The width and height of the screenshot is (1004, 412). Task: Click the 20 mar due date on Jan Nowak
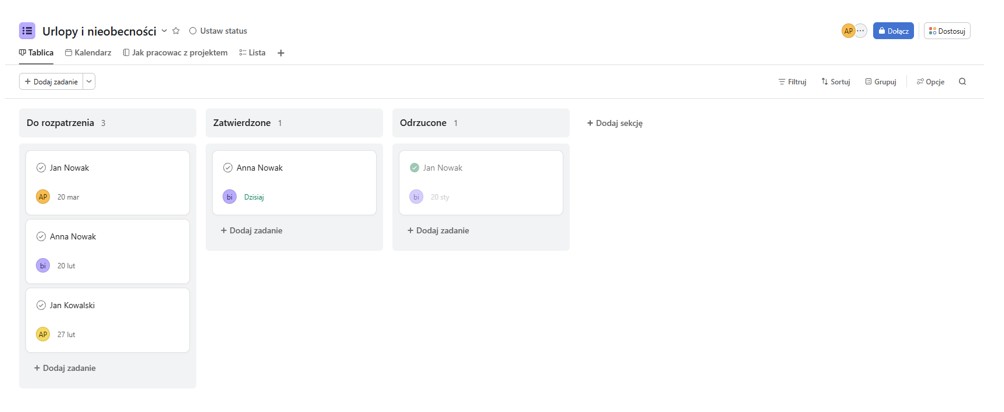[x=68, y=197]
